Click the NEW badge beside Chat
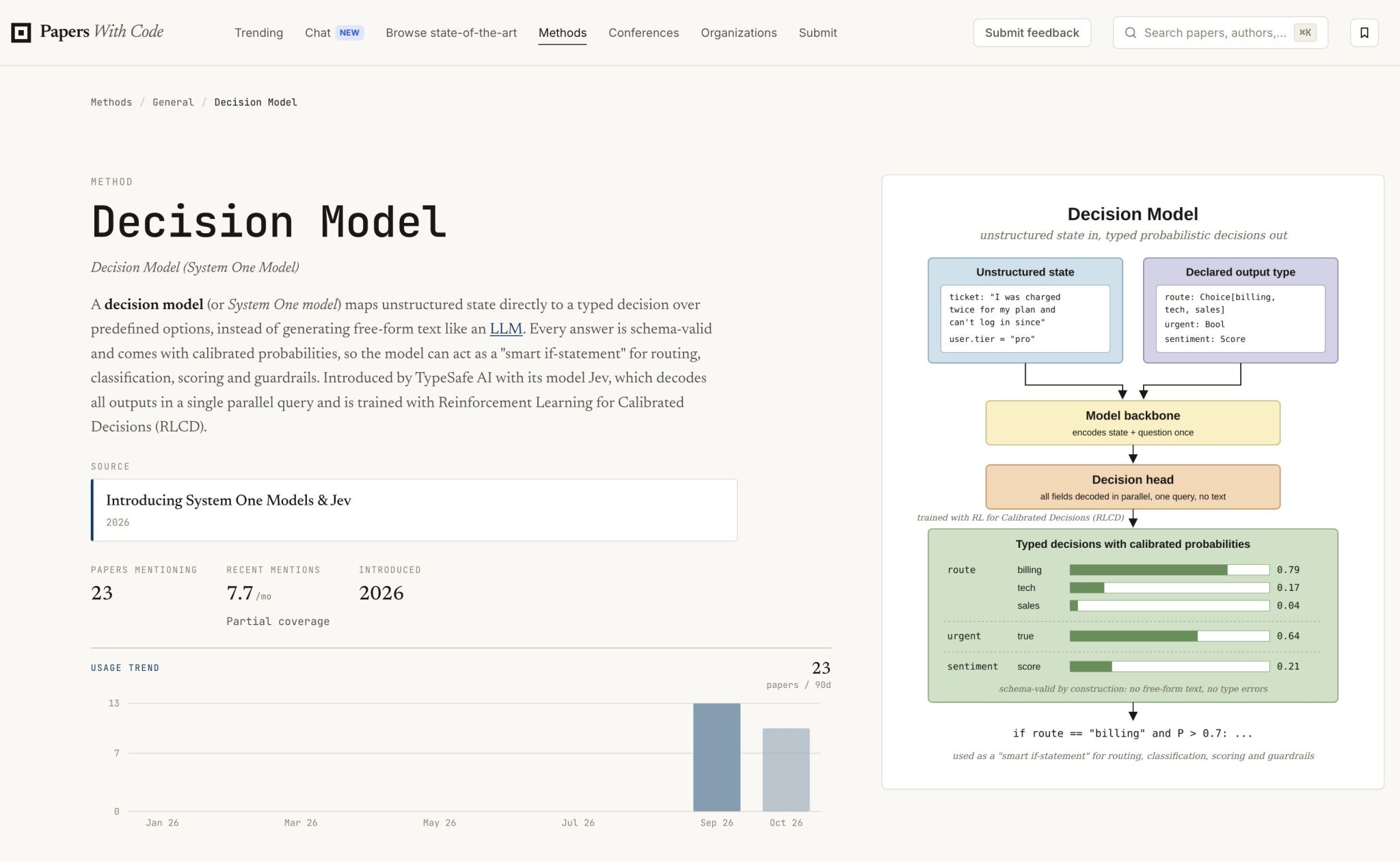1400x861 pixels. (x=349, y=33)
